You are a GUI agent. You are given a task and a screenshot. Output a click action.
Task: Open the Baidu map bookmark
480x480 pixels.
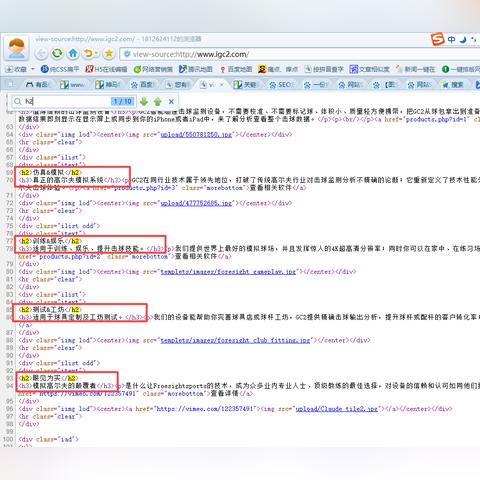click(x=236, y=69)
